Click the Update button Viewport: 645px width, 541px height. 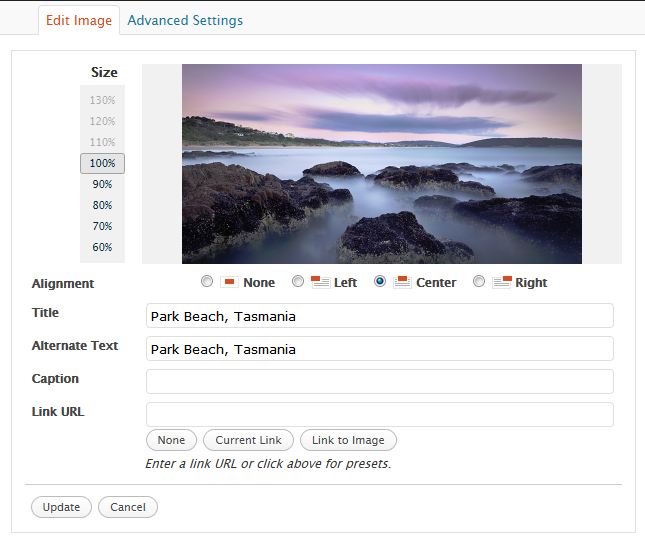[61, 507]
